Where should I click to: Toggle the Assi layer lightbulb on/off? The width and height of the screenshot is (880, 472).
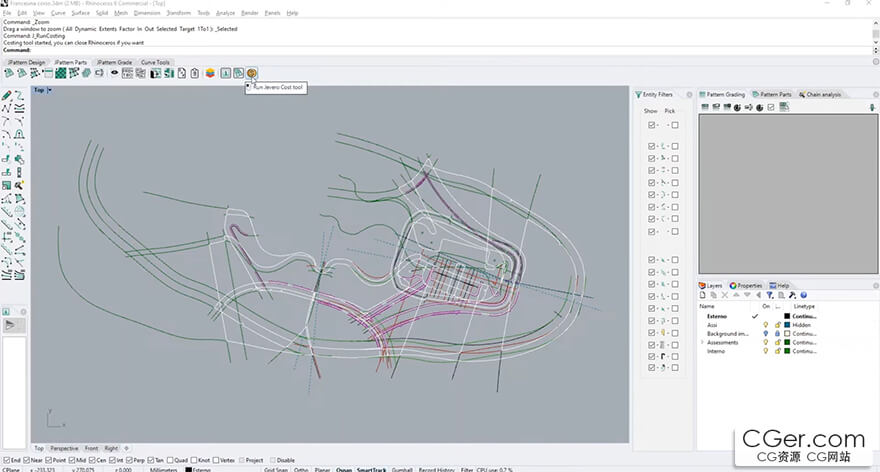point(766,325)
